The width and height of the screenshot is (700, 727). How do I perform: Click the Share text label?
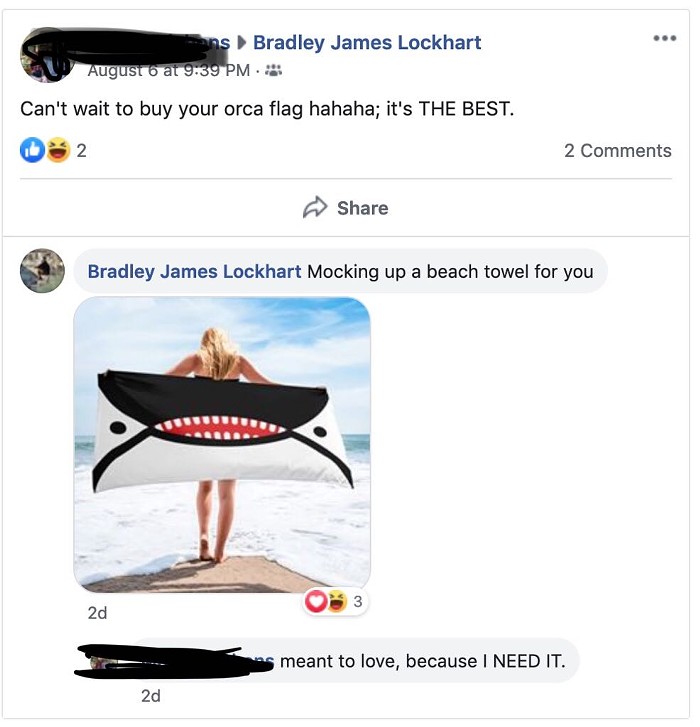(x=363, y=208)
